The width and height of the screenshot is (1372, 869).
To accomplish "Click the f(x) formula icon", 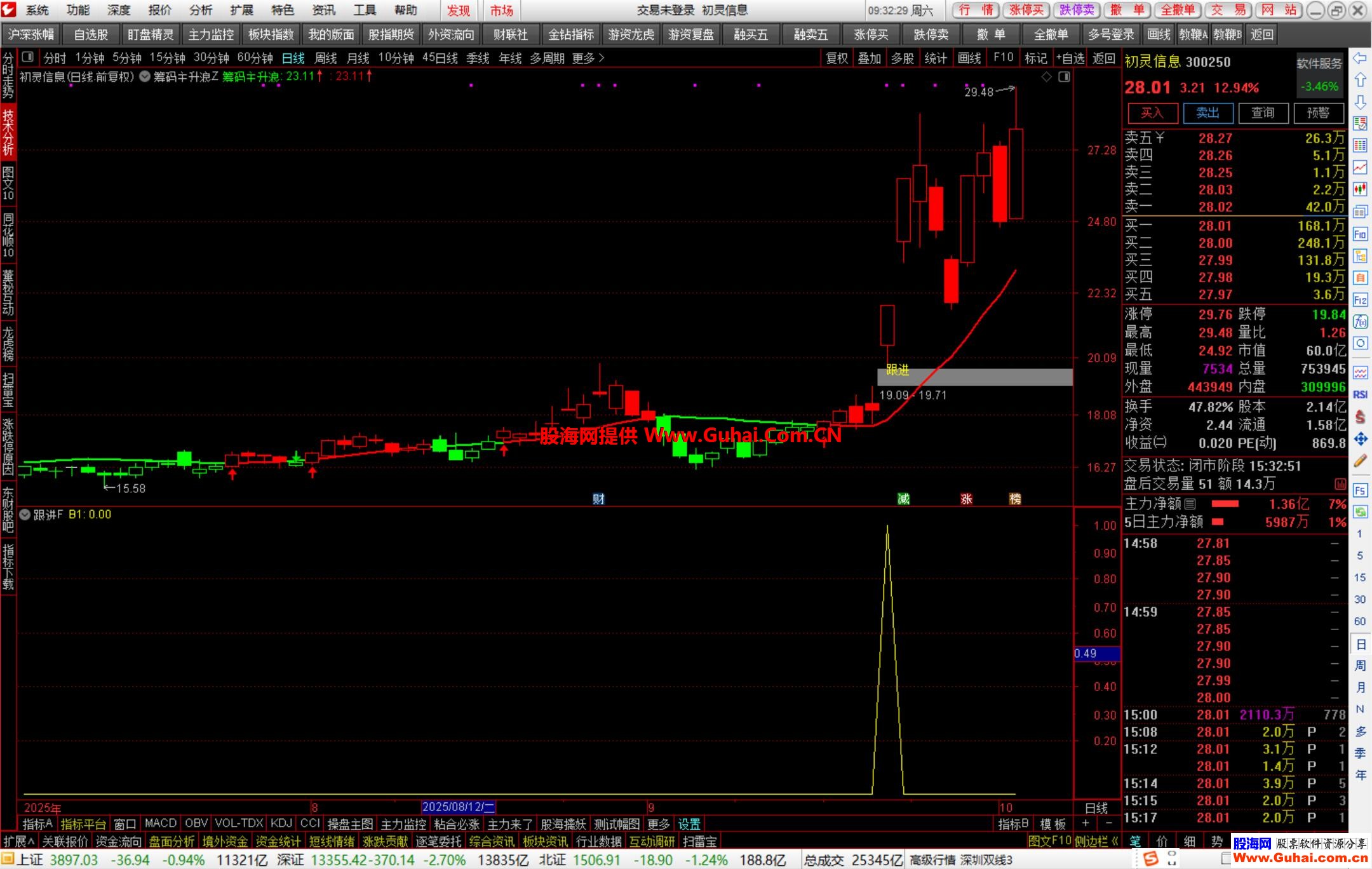I will [x=1360, y=322].
